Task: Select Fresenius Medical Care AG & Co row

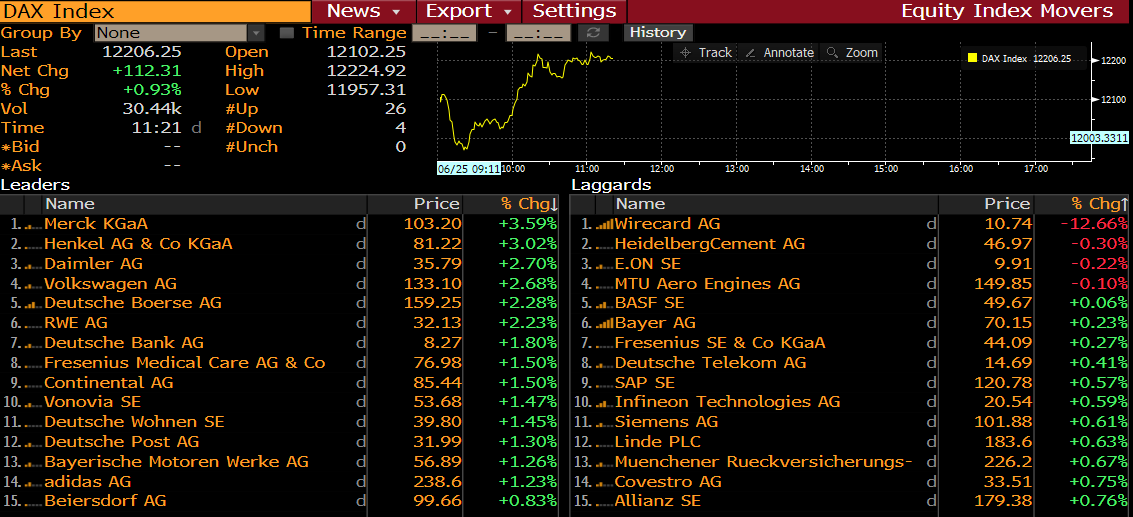Action: (x=280, y=363)
